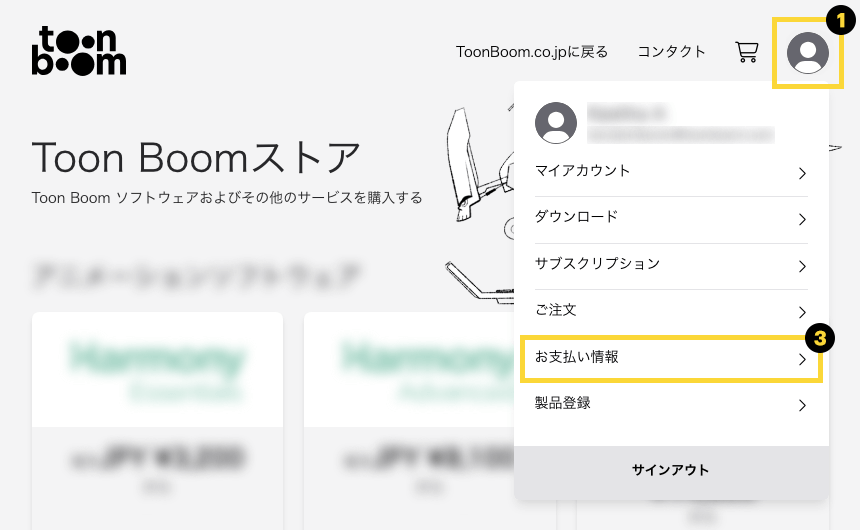
Task: Return to ToonBoom.co.jp site link
Action: click(531, 52)
